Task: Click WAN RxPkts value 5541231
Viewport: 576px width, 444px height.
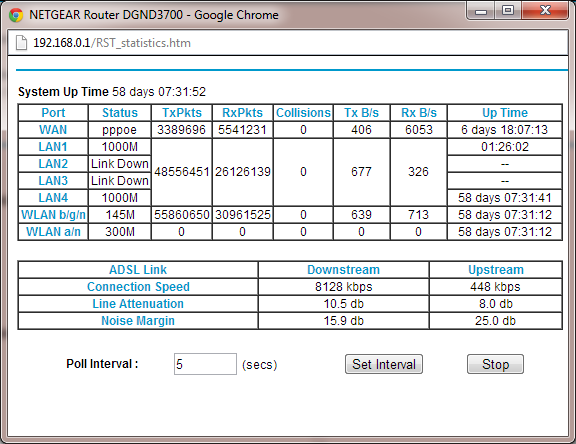Action: pyautogui.click(x=242, y=130)
